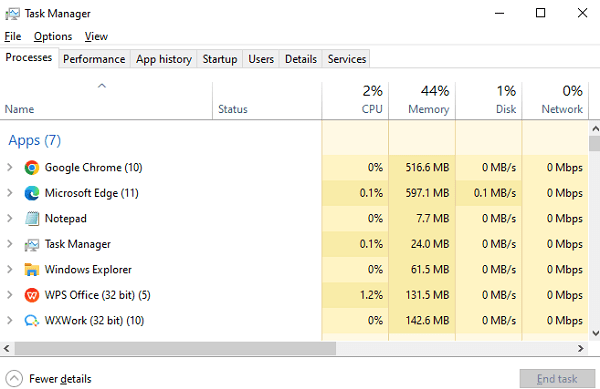Screen dimensions: 600x389
Task: Expand the Task Manager process entry
Action: pyautogui.click(x=10, y=244)
